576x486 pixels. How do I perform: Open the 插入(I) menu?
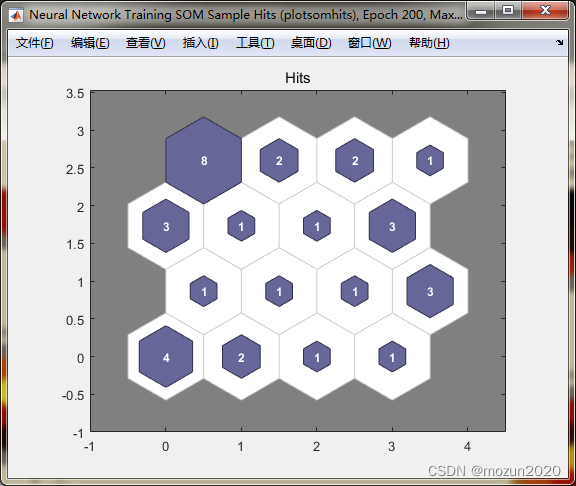tap(201, 43)
